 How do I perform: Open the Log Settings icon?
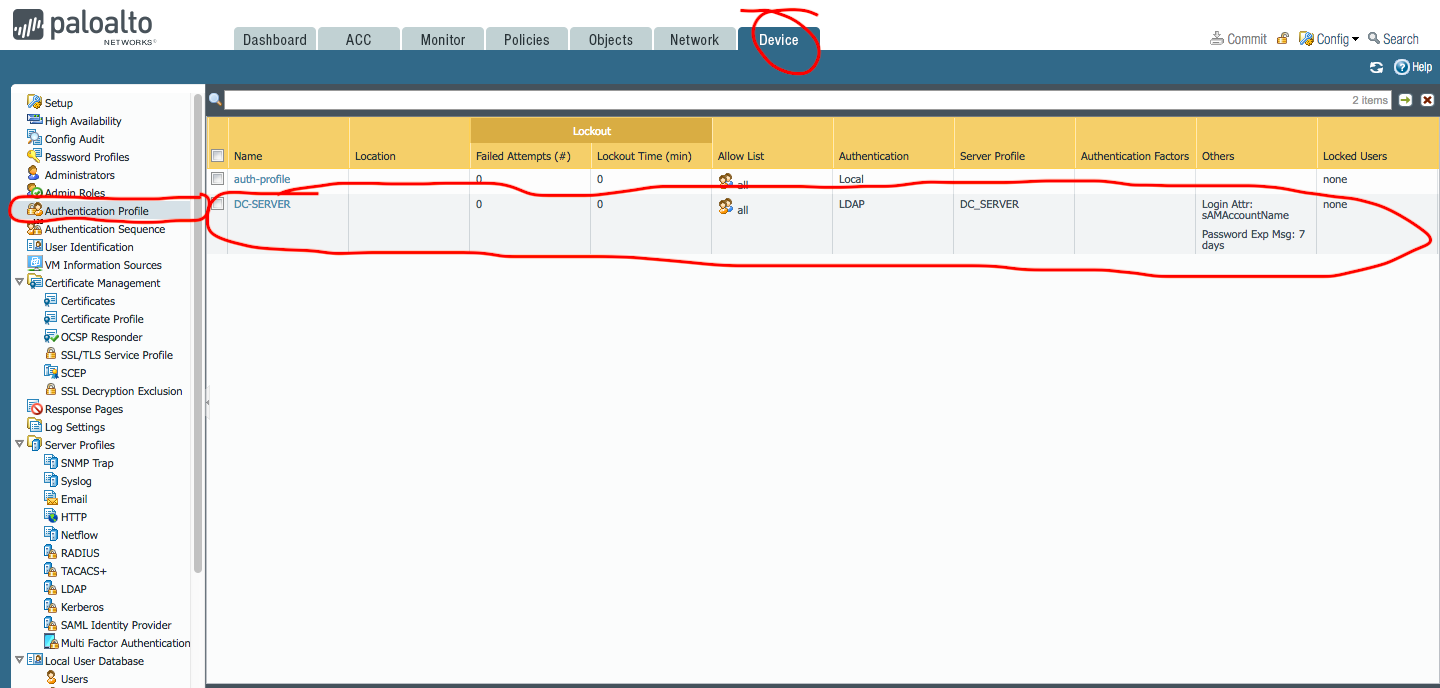click(35, 426)
